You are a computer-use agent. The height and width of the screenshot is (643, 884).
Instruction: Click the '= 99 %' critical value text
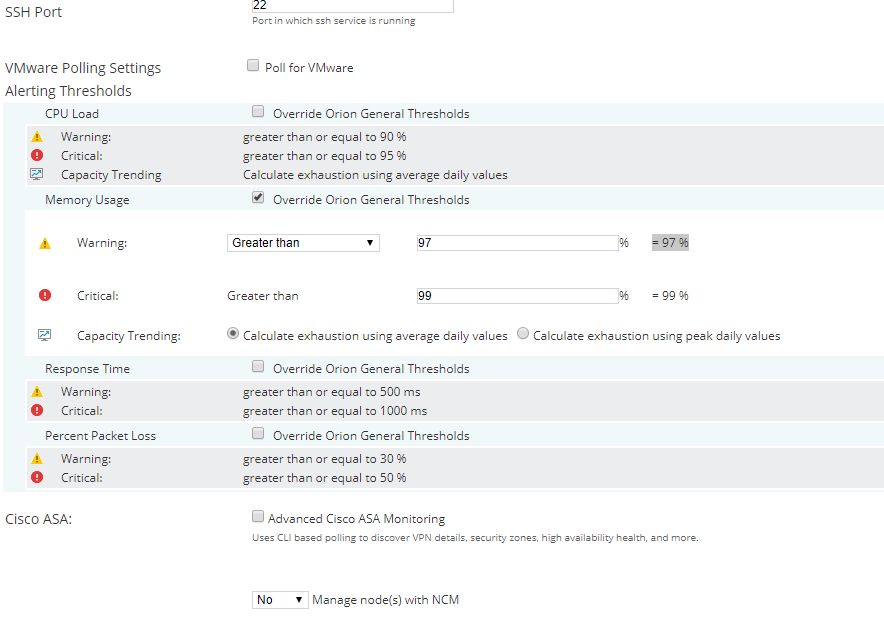[x=670, y=296]
